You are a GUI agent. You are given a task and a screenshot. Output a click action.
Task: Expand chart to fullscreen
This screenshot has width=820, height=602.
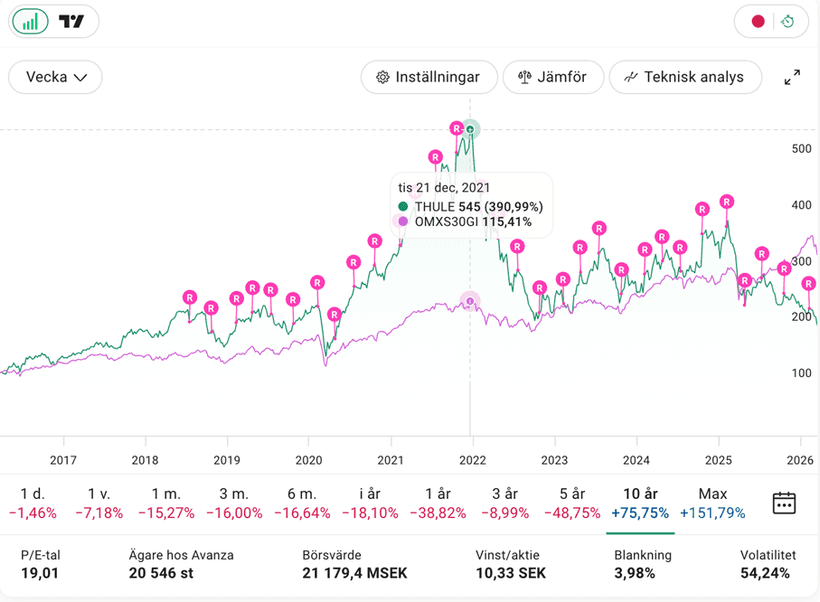coord(792,77)
